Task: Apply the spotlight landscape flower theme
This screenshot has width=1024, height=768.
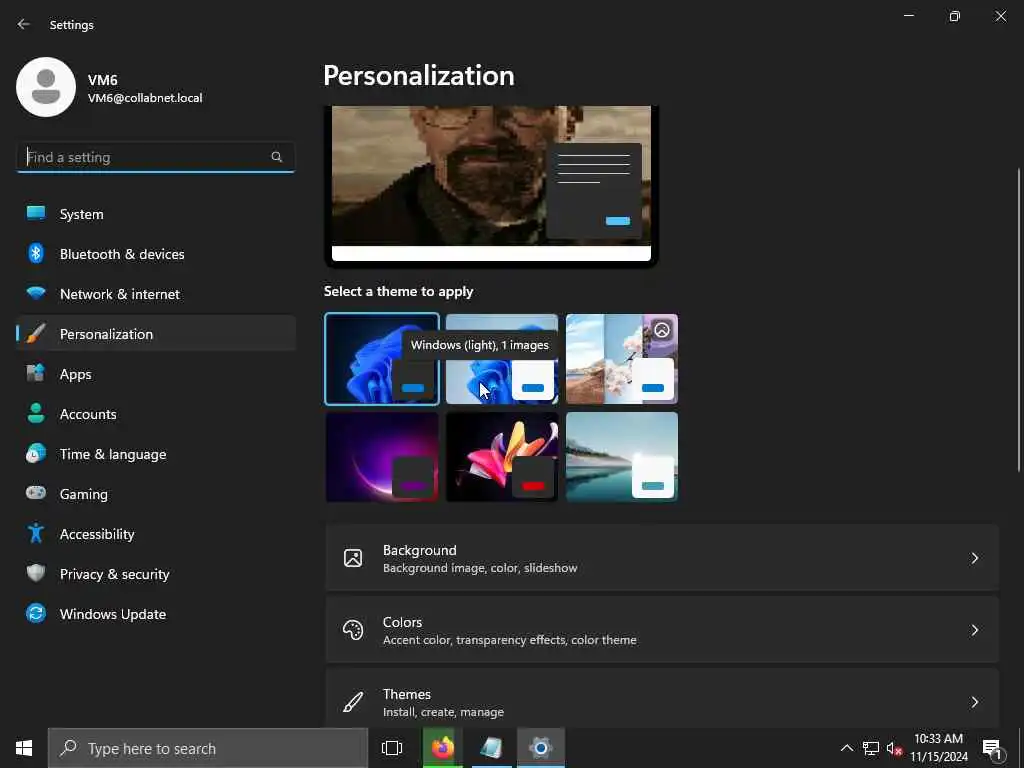Action: pos(622,359)
